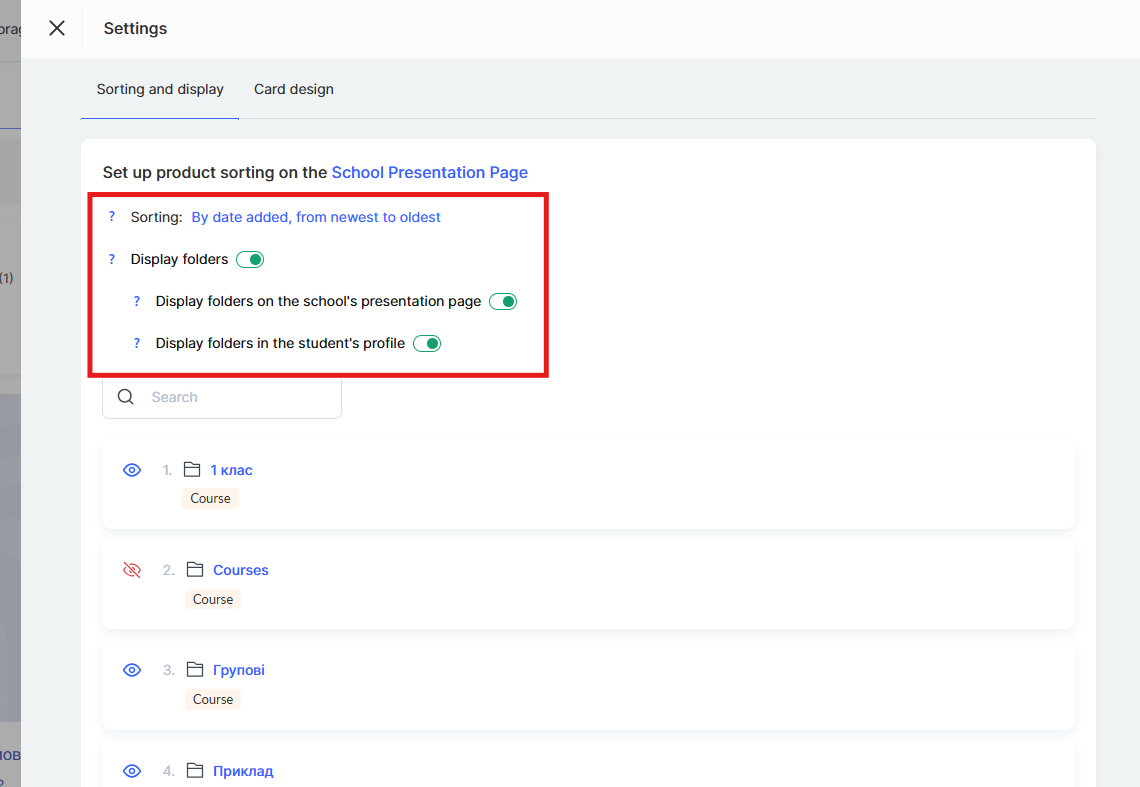This screenshot has width=1140, height=787.
Task: Toggle Display folders switch off
Action: [250, 259]
